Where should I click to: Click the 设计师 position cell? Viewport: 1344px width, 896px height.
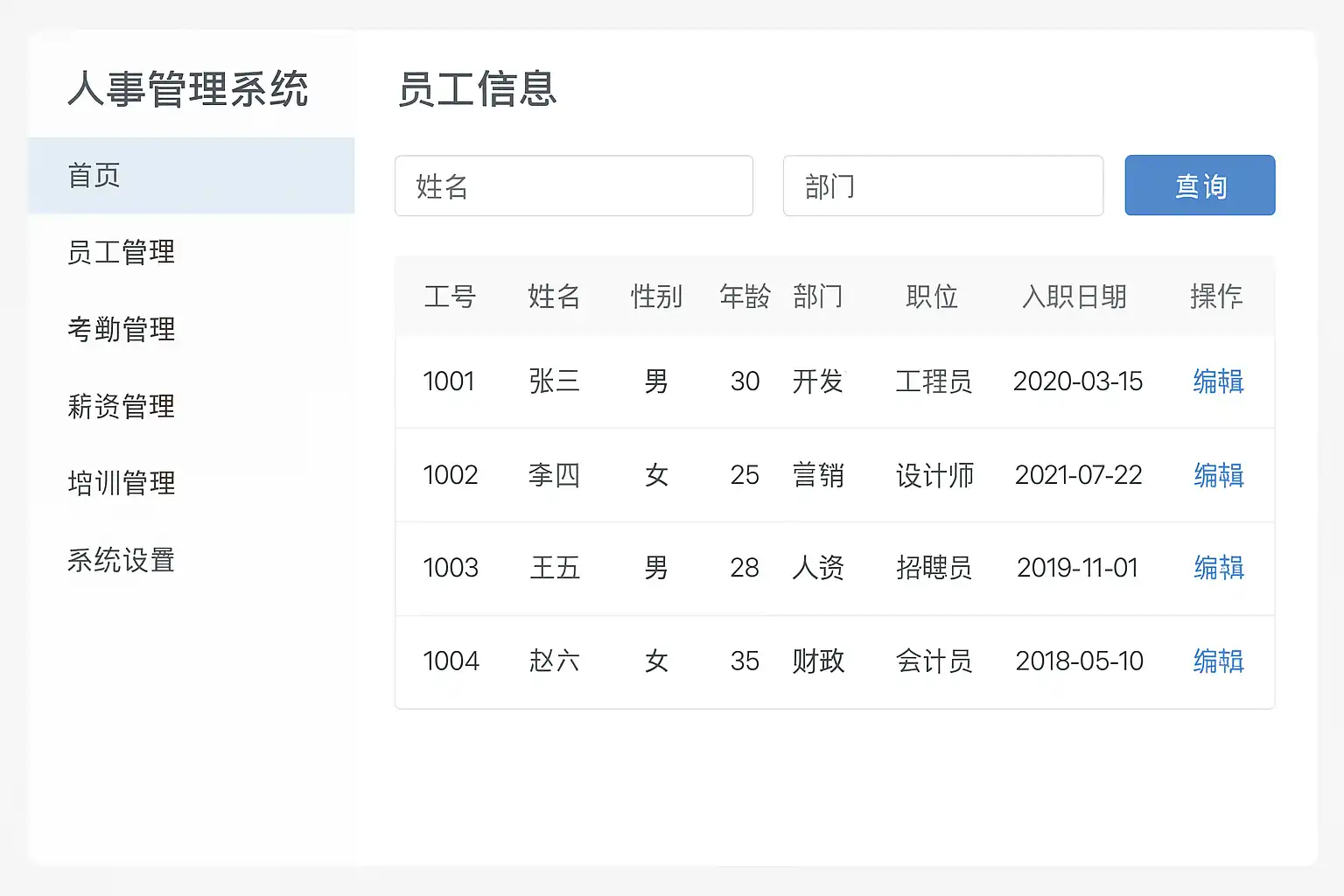[x=934, y=475]
